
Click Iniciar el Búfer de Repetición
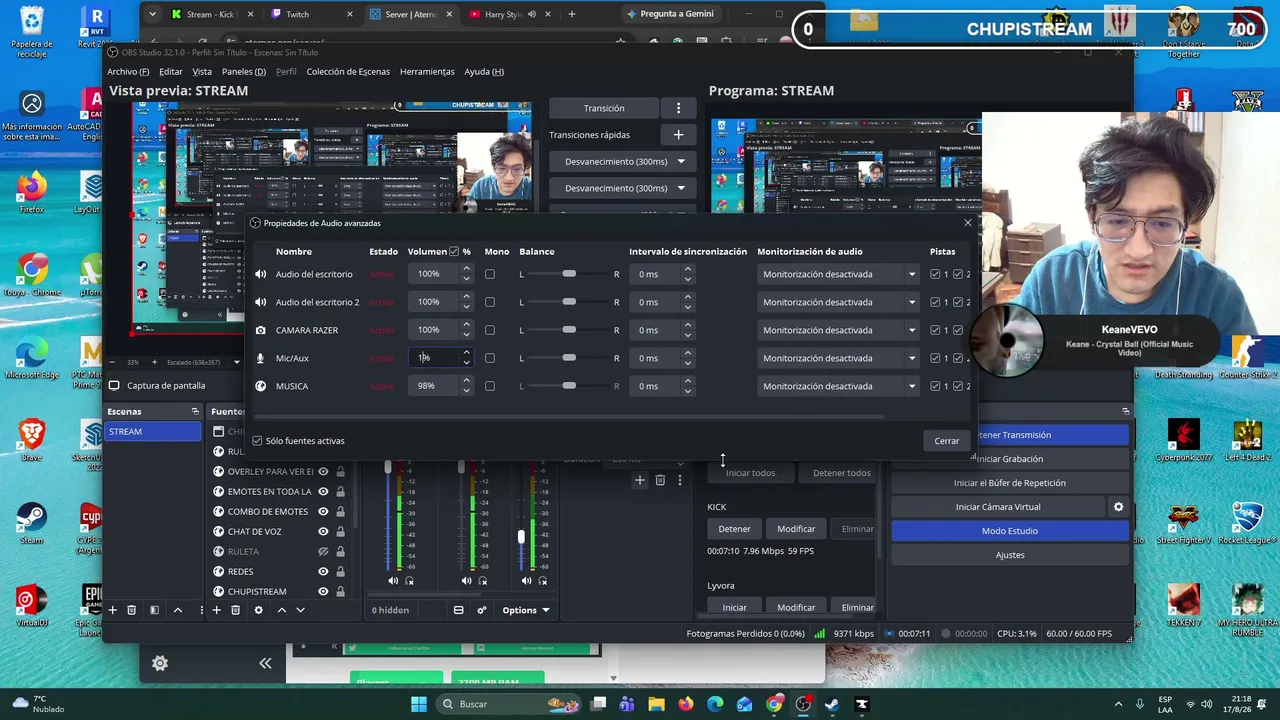coord(1010,483)
